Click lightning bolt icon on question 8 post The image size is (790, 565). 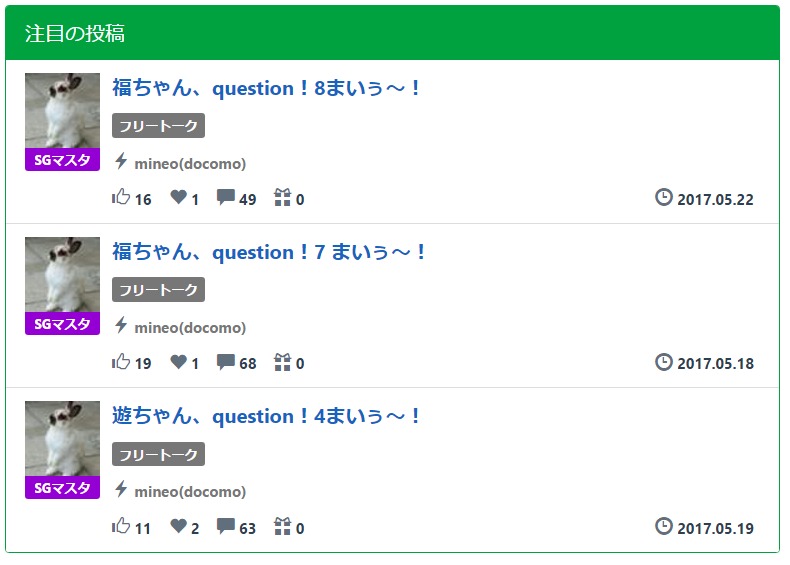(121, 161)
